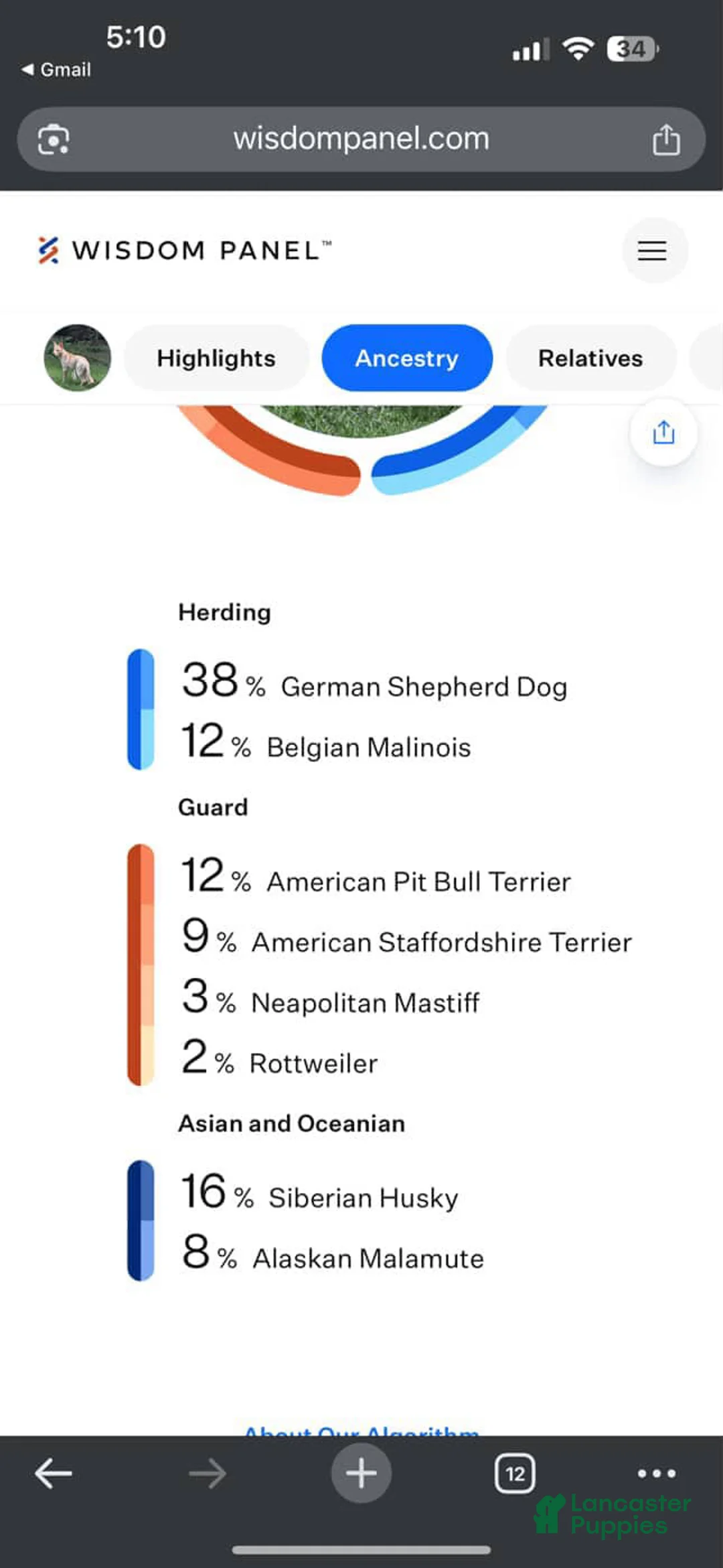Open the hamburger menu

[652, 251]
